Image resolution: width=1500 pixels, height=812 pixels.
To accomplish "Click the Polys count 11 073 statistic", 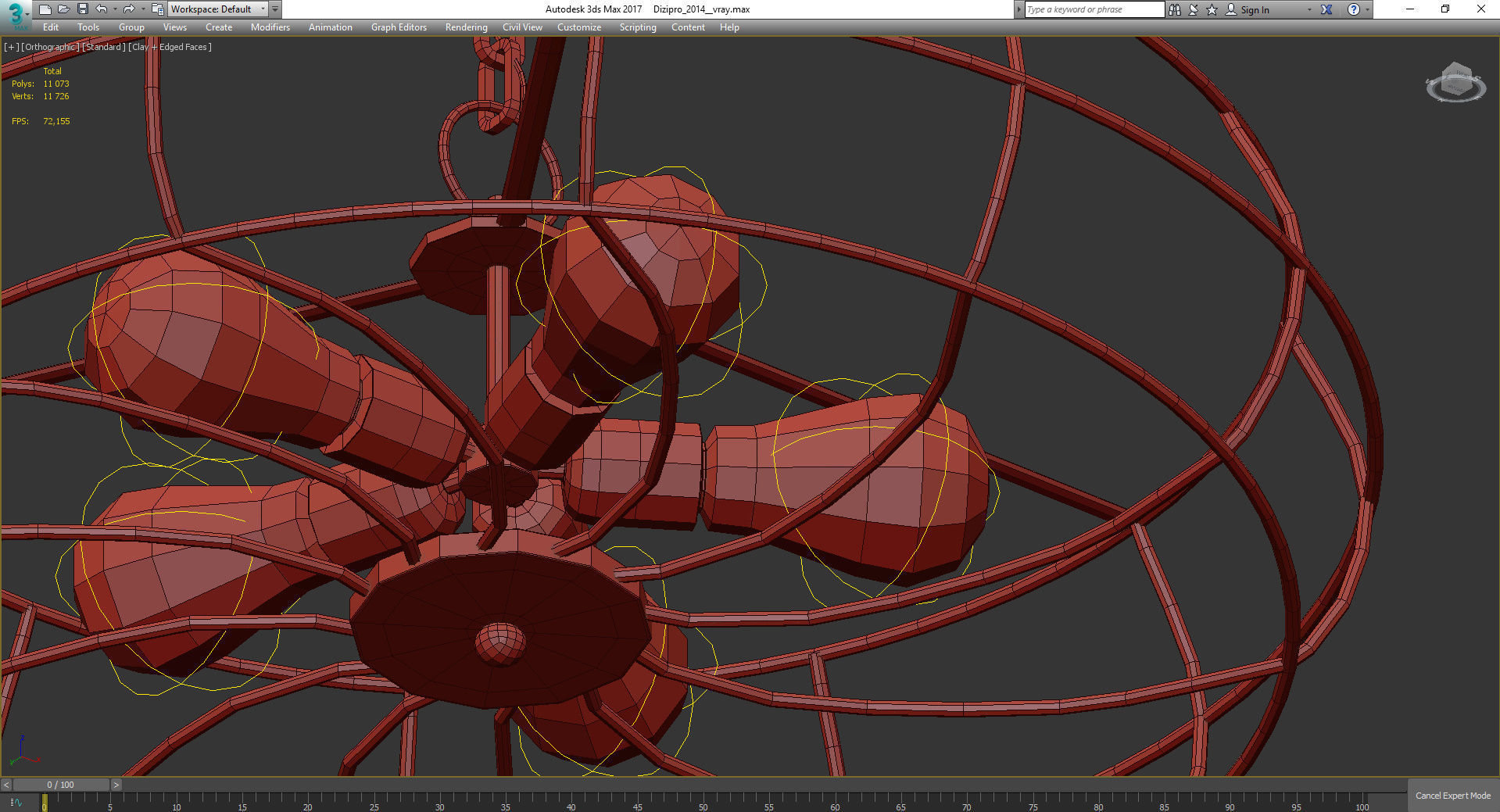I will (41, 84).
